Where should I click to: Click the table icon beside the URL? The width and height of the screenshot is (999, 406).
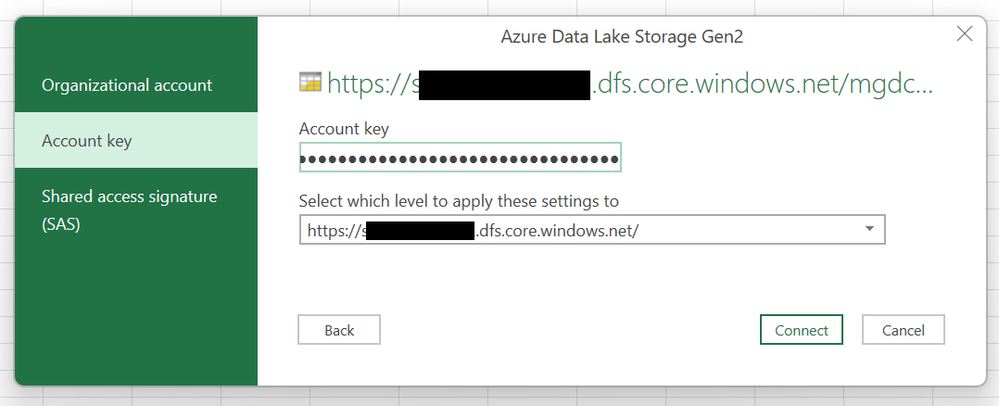point(310,85)
